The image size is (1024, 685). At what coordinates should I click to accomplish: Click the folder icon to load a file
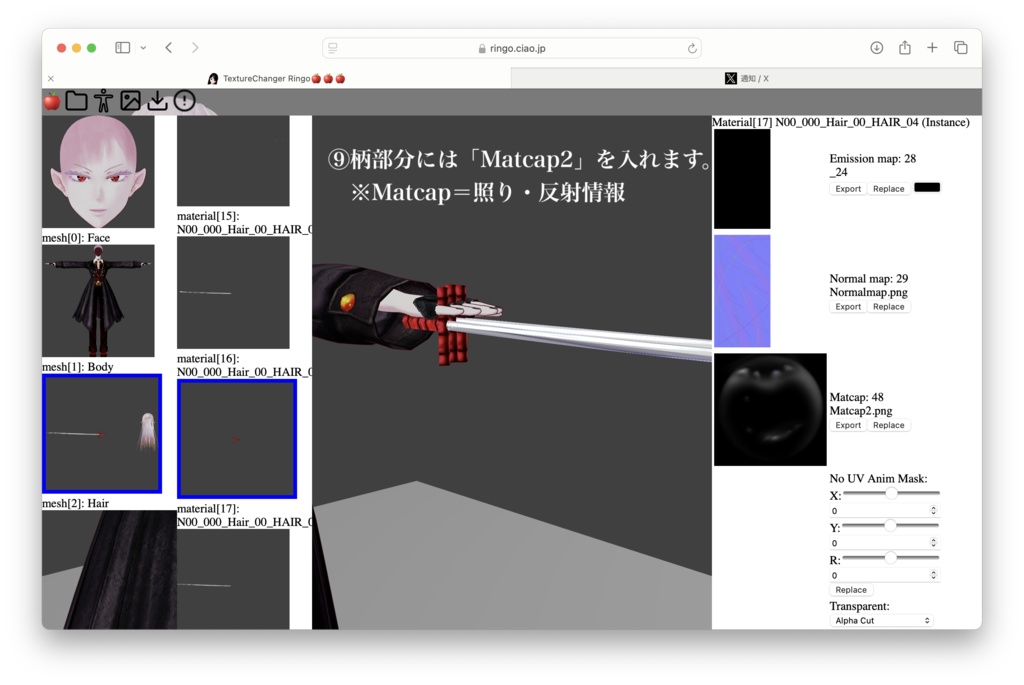75,100
